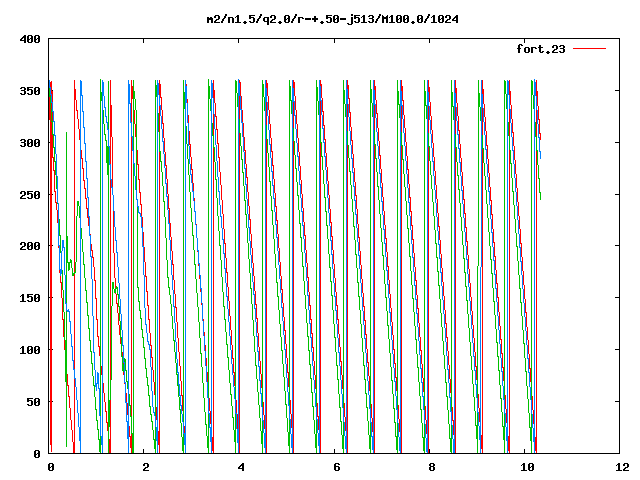Click the fort.23 legend label
The width and height of the screenshot is (640, 480).
(540, 49)
